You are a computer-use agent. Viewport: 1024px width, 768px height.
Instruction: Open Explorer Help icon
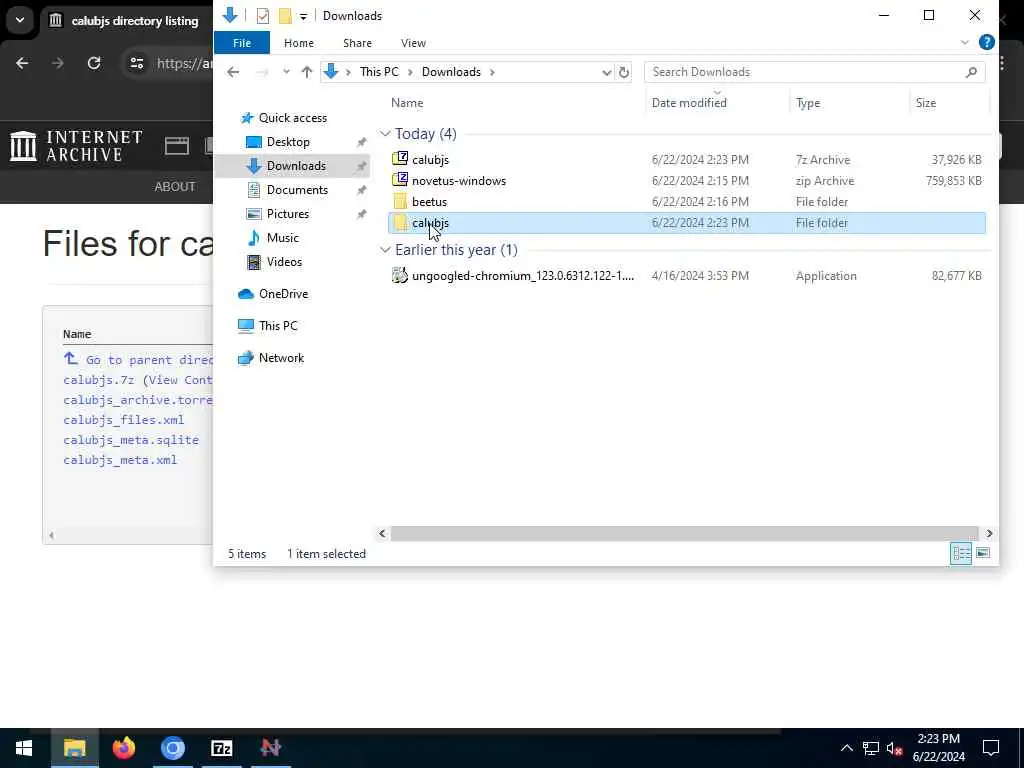(987, 42)
